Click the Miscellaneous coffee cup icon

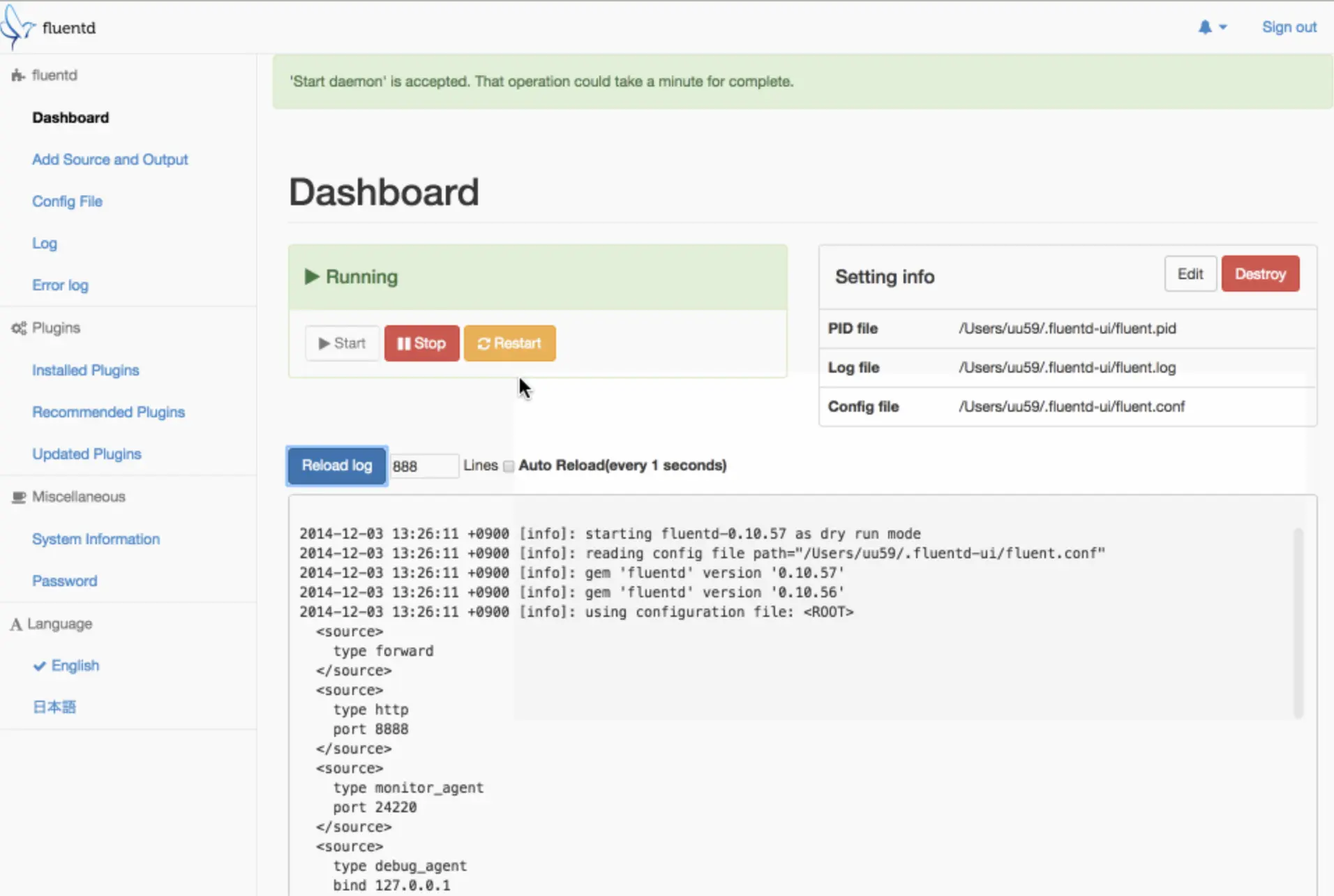click(x=19, y=497)
